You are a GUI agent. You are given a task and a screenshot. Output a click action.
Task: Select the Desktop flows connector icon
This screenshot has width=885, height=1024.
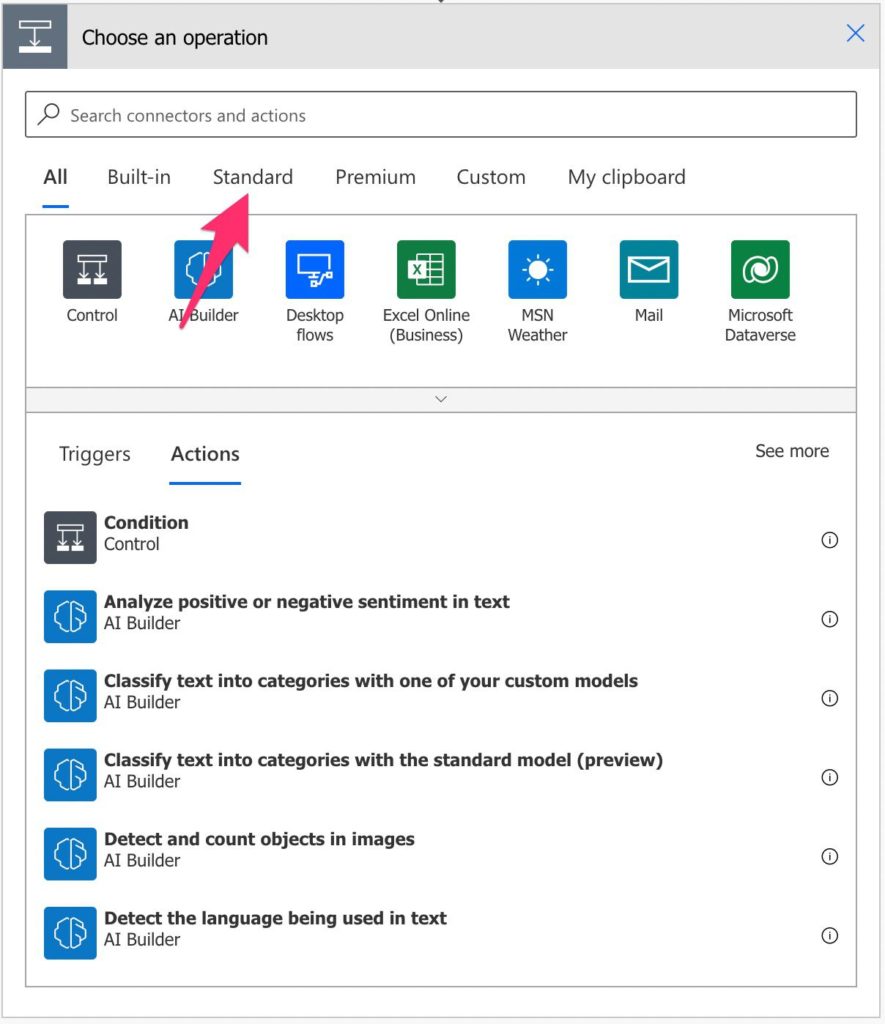point(314,268)
